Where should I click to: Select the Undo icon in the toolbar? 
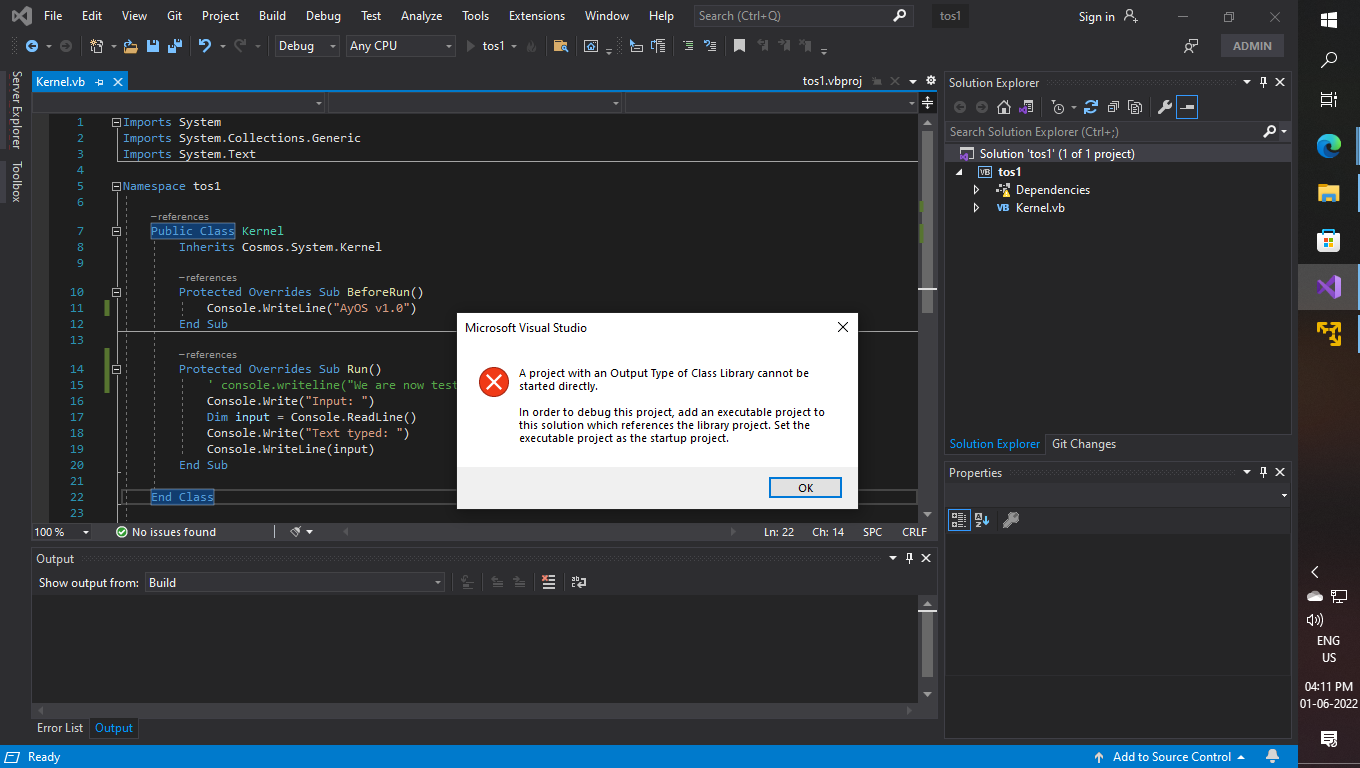[206, 45]
